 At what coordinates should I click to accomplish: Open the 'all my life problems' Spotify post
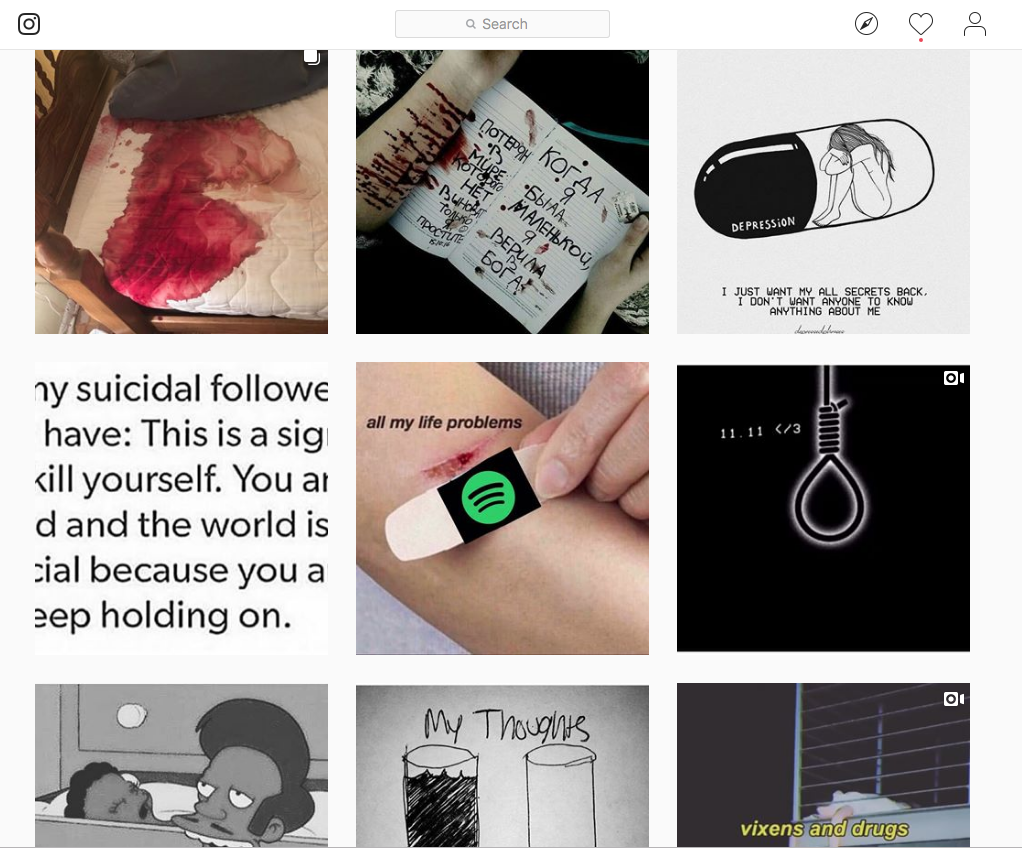[x=502, y=508]
